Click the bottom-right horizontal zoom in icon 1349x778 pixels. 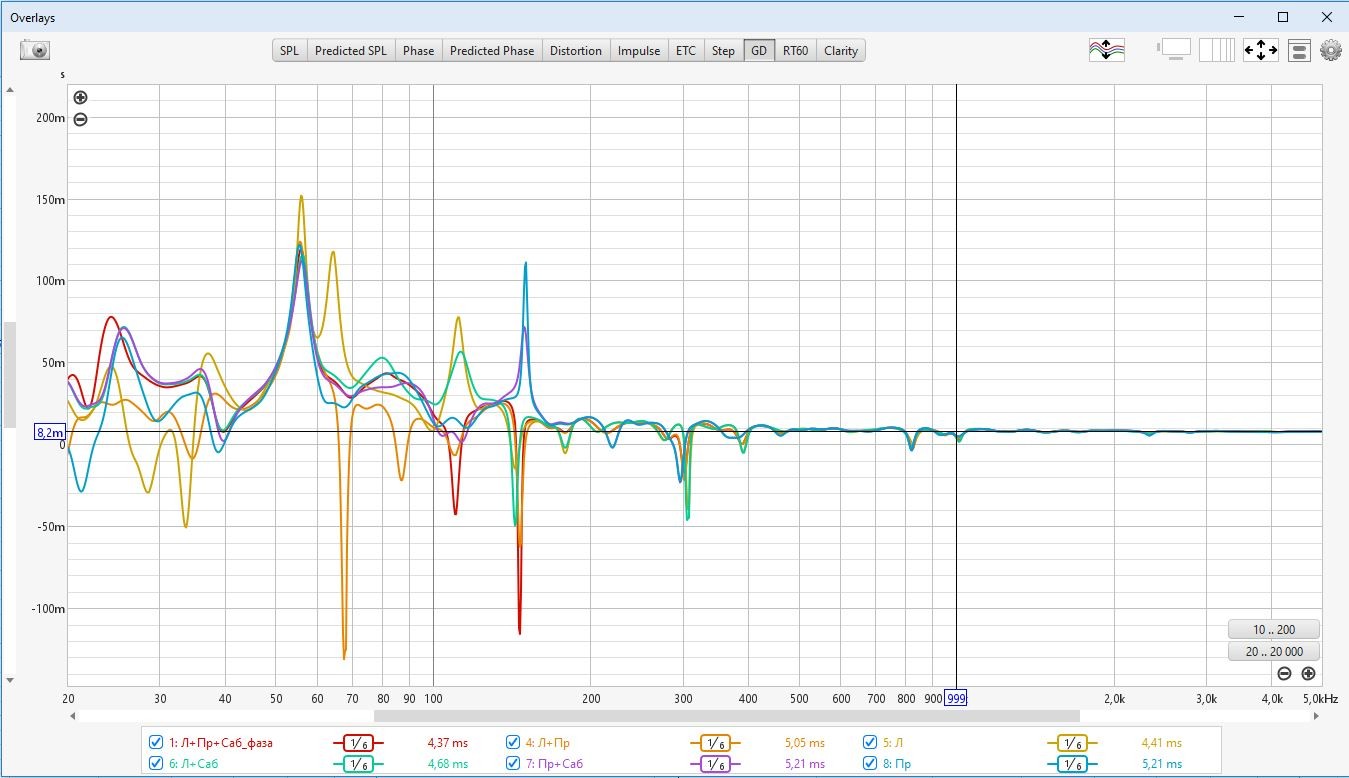[1308, 674]
